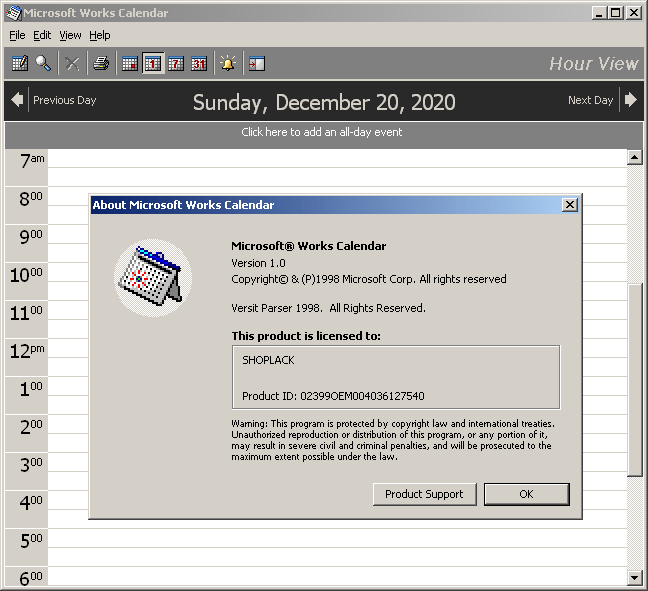Close the Microsoft Works Calendar window
Screen dimensions: 648x591
pyautogui.click(x=634, y=13)
